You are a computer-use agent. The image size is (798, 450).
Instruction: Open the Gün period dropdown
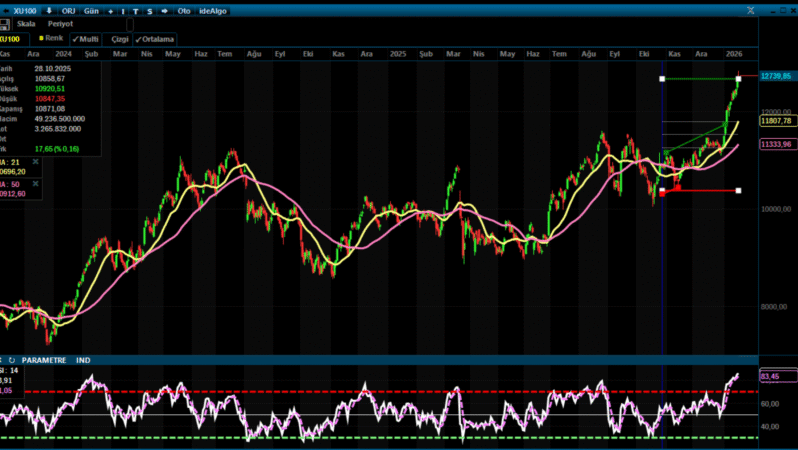[90, 11]
